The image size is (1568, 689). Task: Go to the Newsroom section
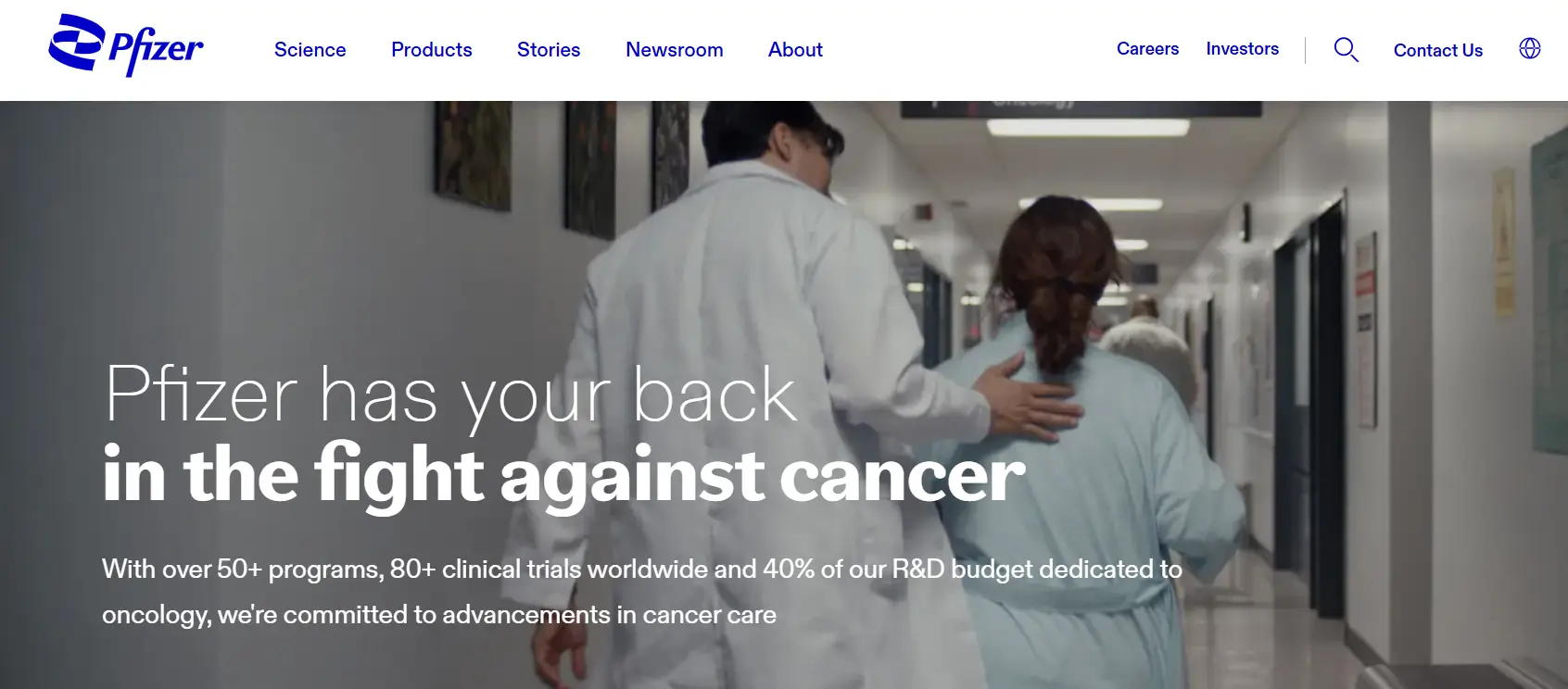675,50
